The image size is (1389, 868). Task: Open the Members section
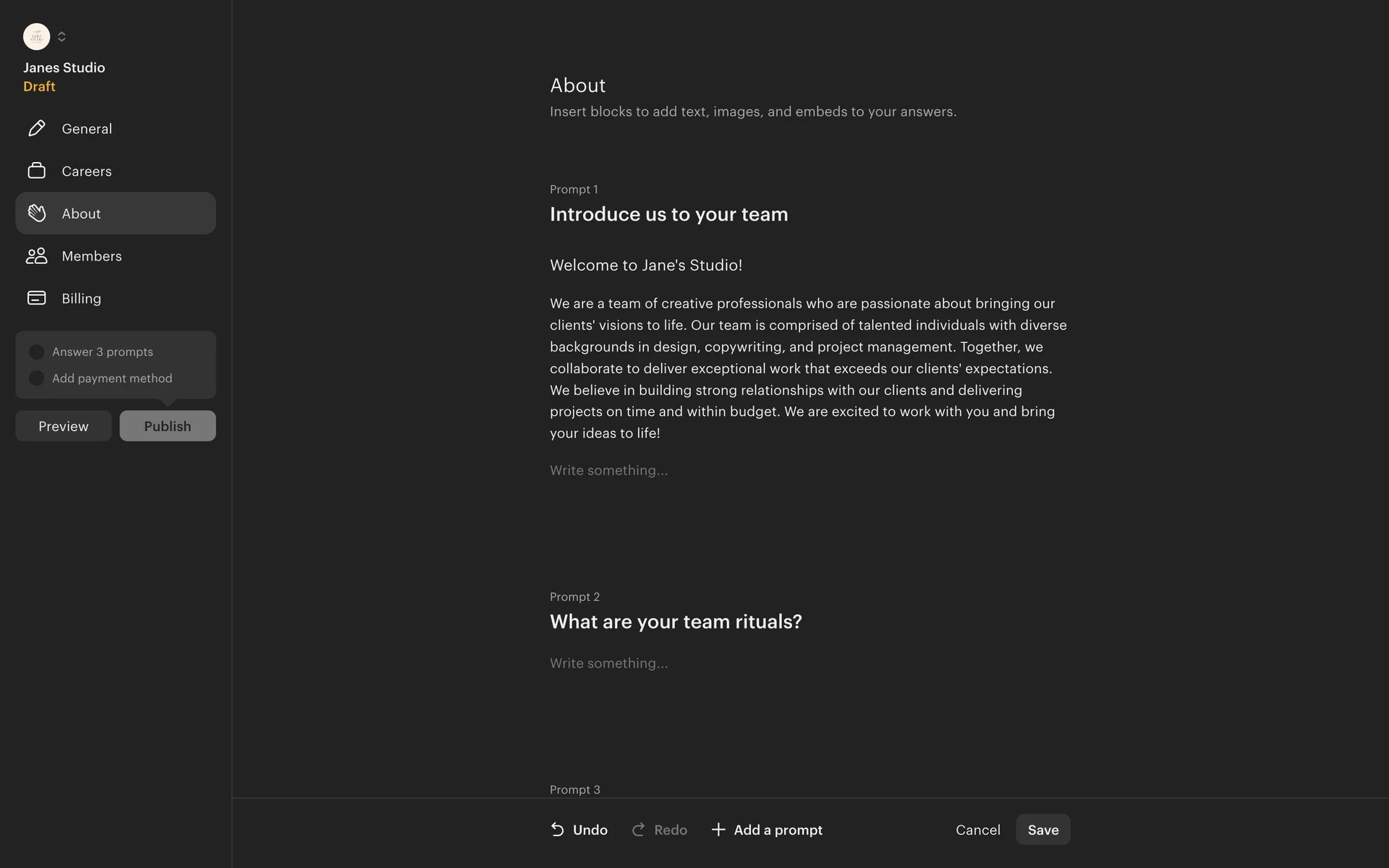pyautogui.click(x=92, y=256)
